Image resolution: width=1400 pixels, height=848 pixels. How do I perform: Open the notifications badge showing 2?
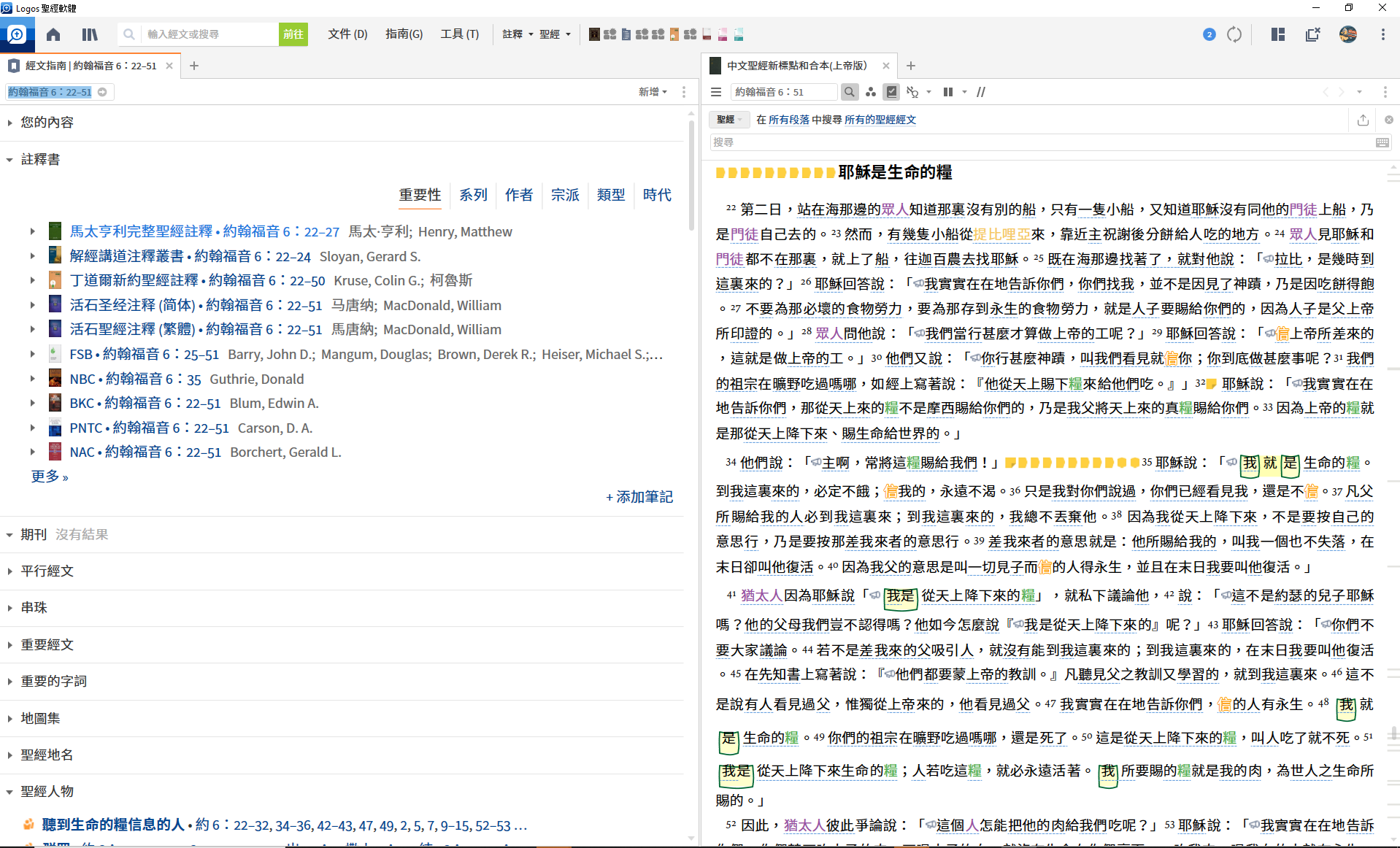(1209, 34)
